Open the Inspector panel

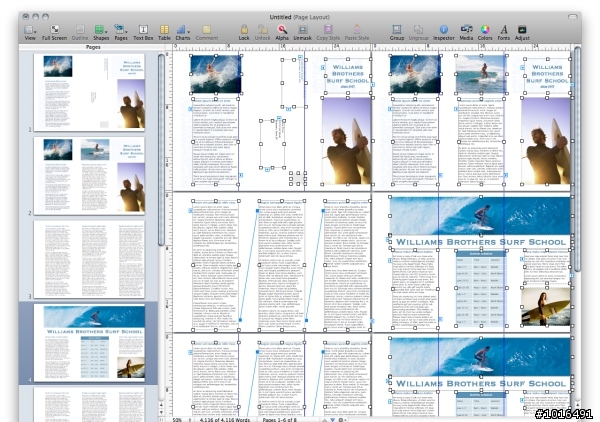coord(443,32)
